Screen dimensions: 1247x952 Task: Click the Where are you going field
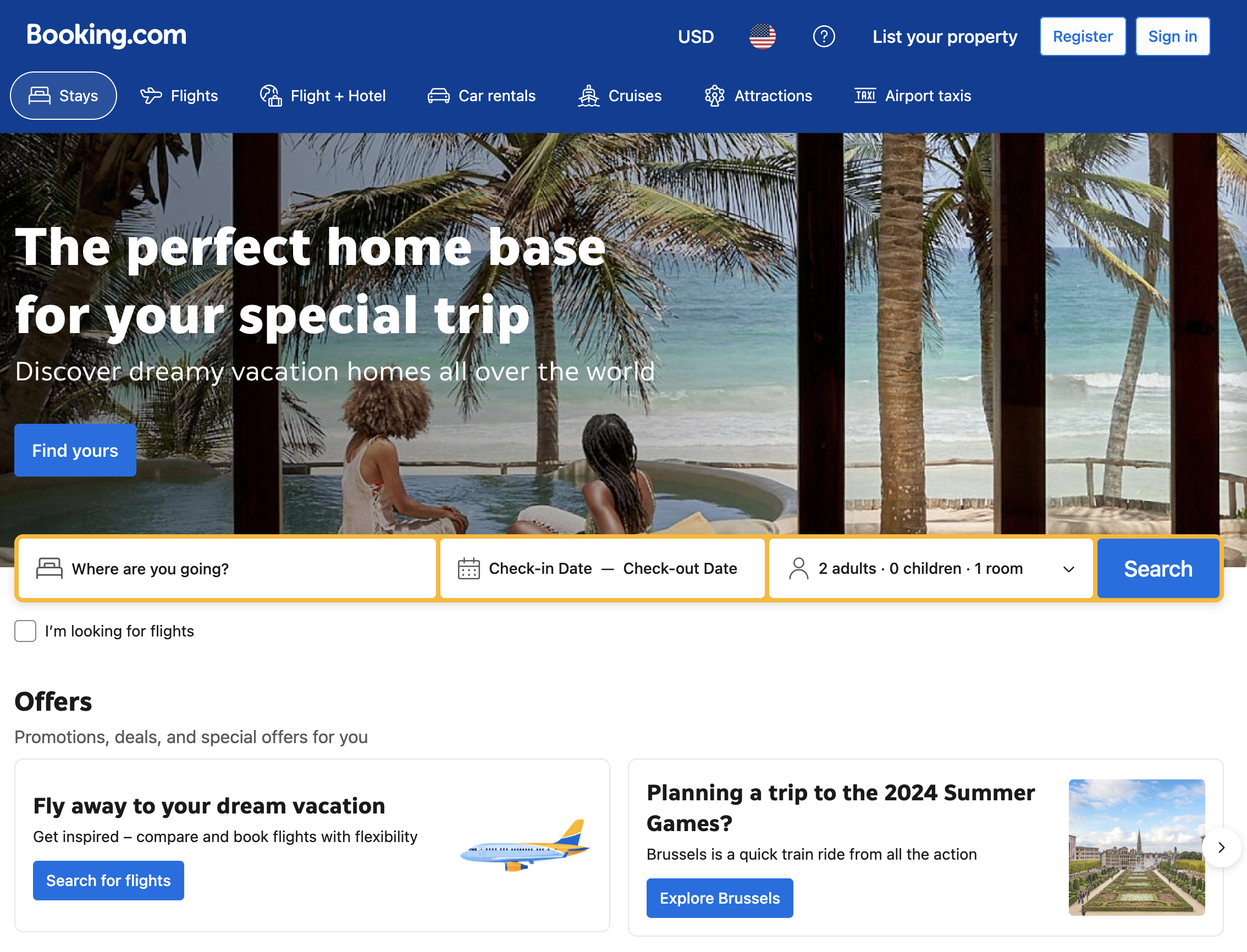(x=227, y=568)
